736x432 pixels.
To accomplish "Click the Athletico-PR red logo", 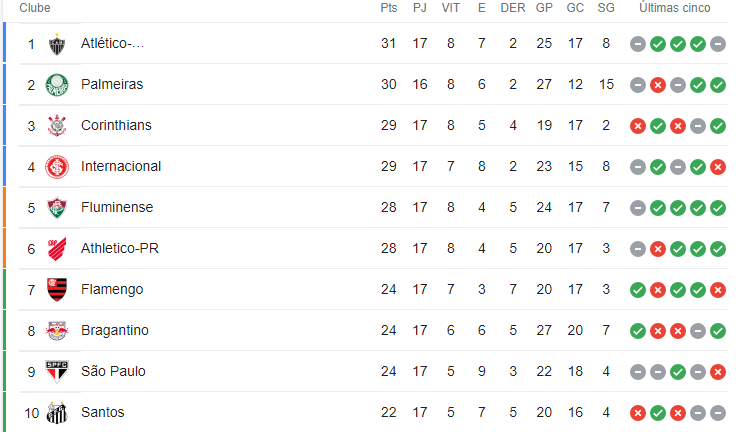I will click(57, 249).
